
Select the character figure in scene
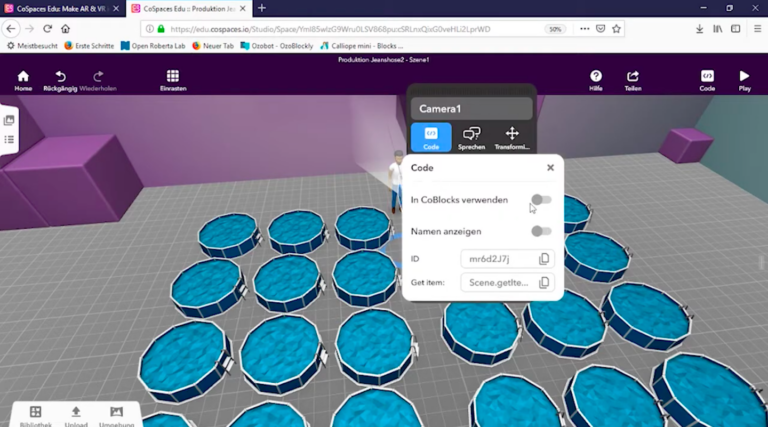pos(396,181)
